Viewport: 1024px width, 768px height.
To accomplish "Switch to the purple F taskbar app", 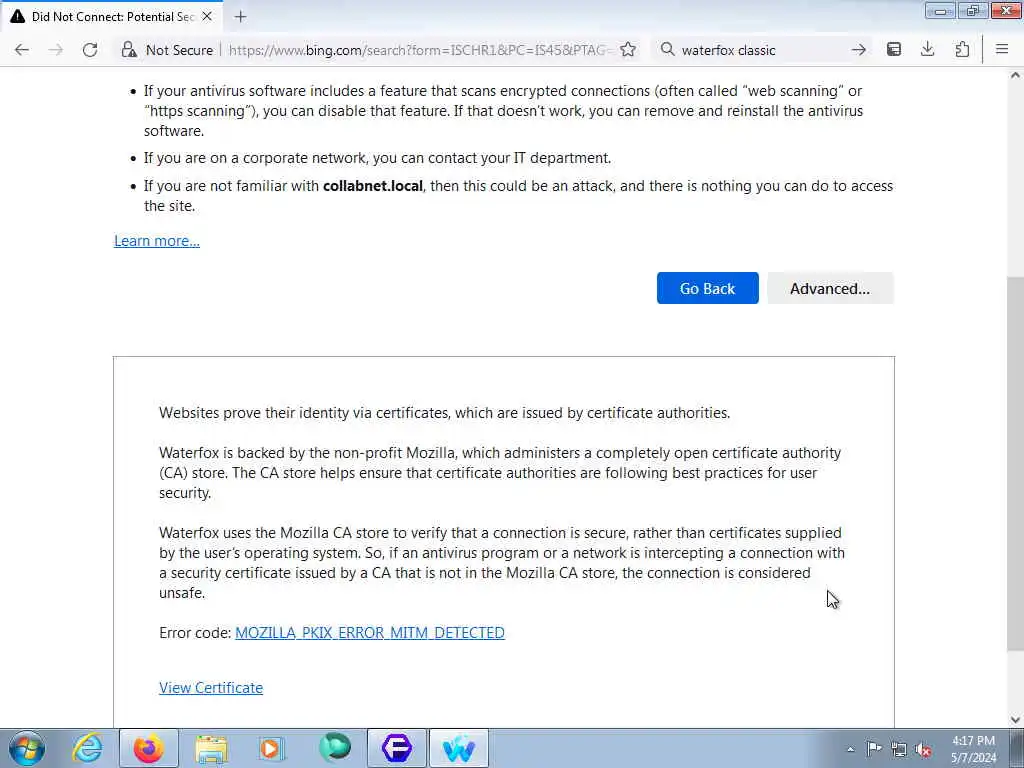I will click(396, 748).
